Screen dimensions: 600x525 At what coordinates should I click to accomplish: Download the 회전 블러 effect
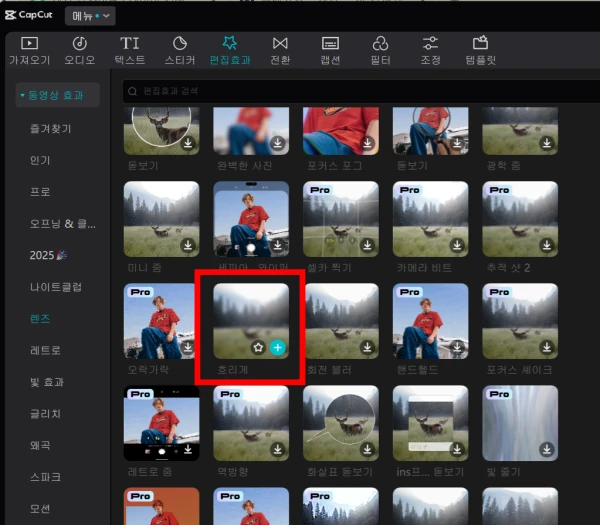[367, 347]
